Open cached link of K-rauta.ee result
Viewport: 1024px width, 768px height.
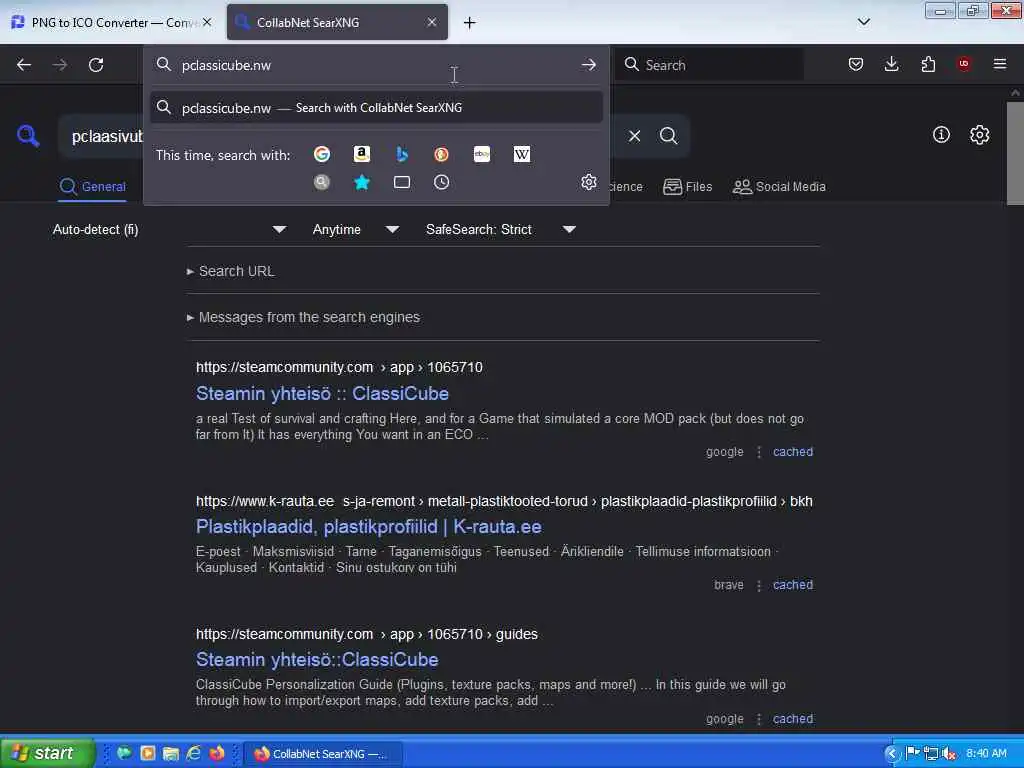point(793,585)
